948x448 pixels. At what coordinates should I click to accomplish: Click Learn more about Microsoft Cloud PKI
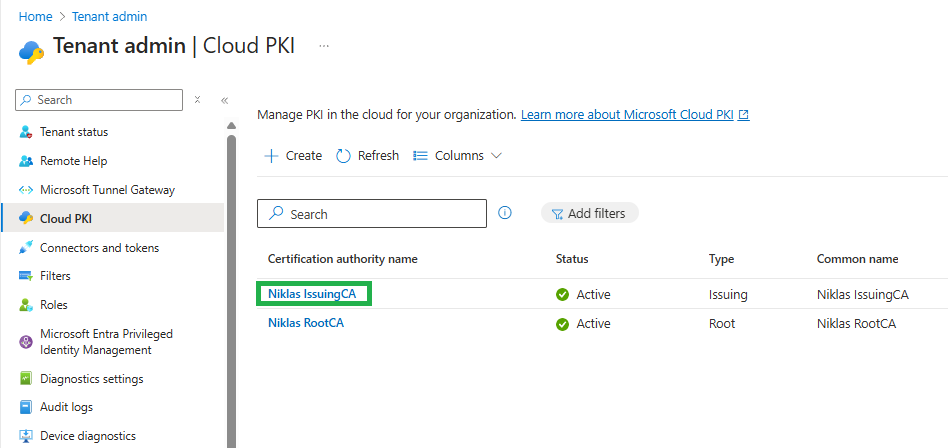(628, 115)
